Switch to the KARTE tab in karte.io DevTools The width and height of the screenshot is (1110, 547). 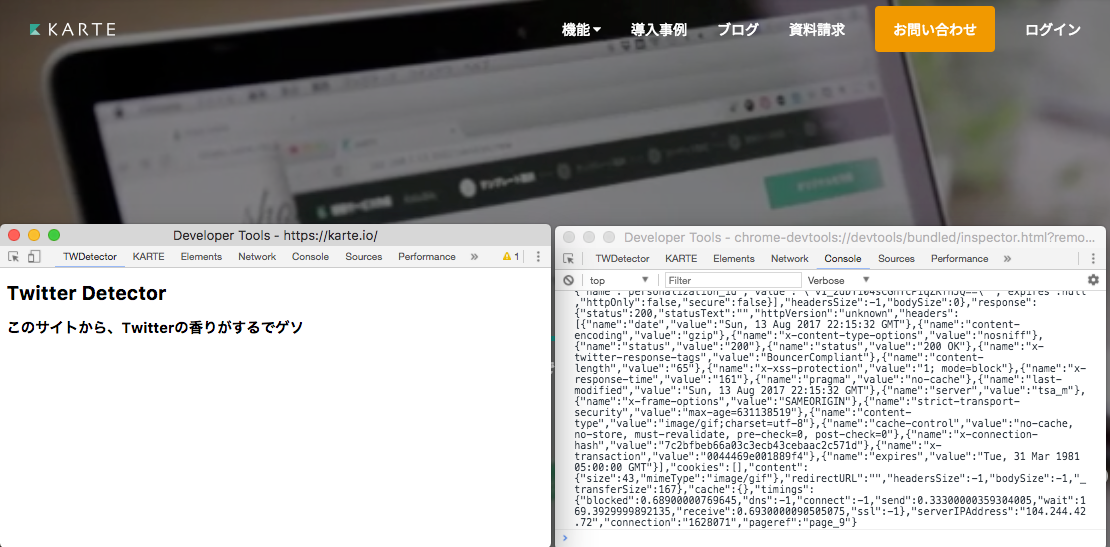[x=148, y=257]
